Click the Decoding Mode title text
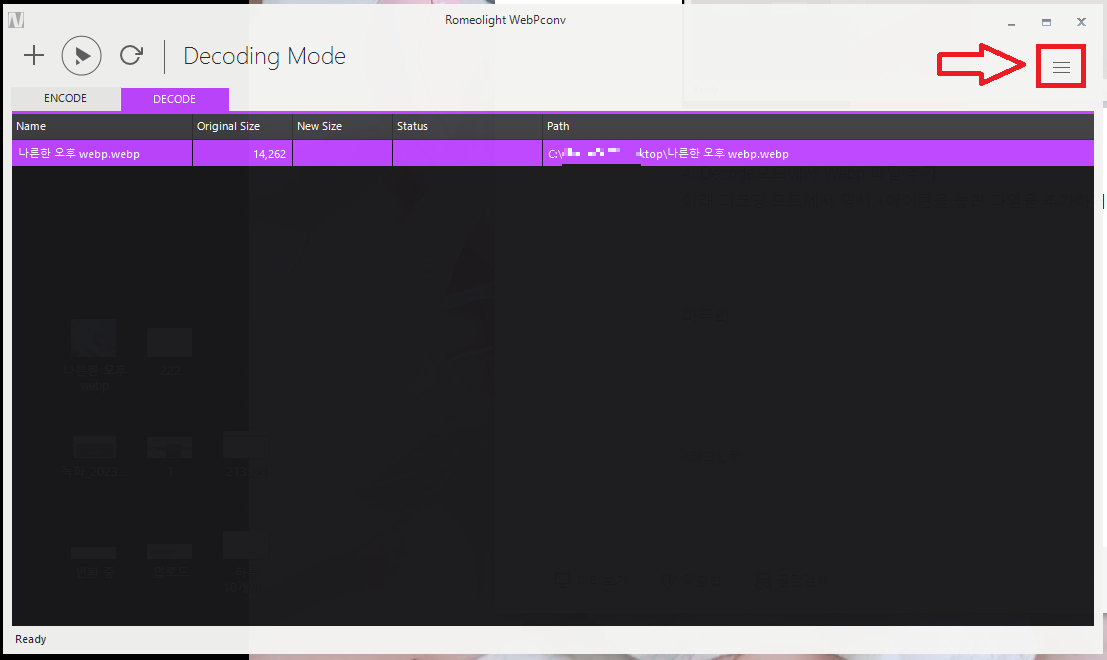Image resolution: width=1107 pixels, height=660 pixels. (264, 56)
